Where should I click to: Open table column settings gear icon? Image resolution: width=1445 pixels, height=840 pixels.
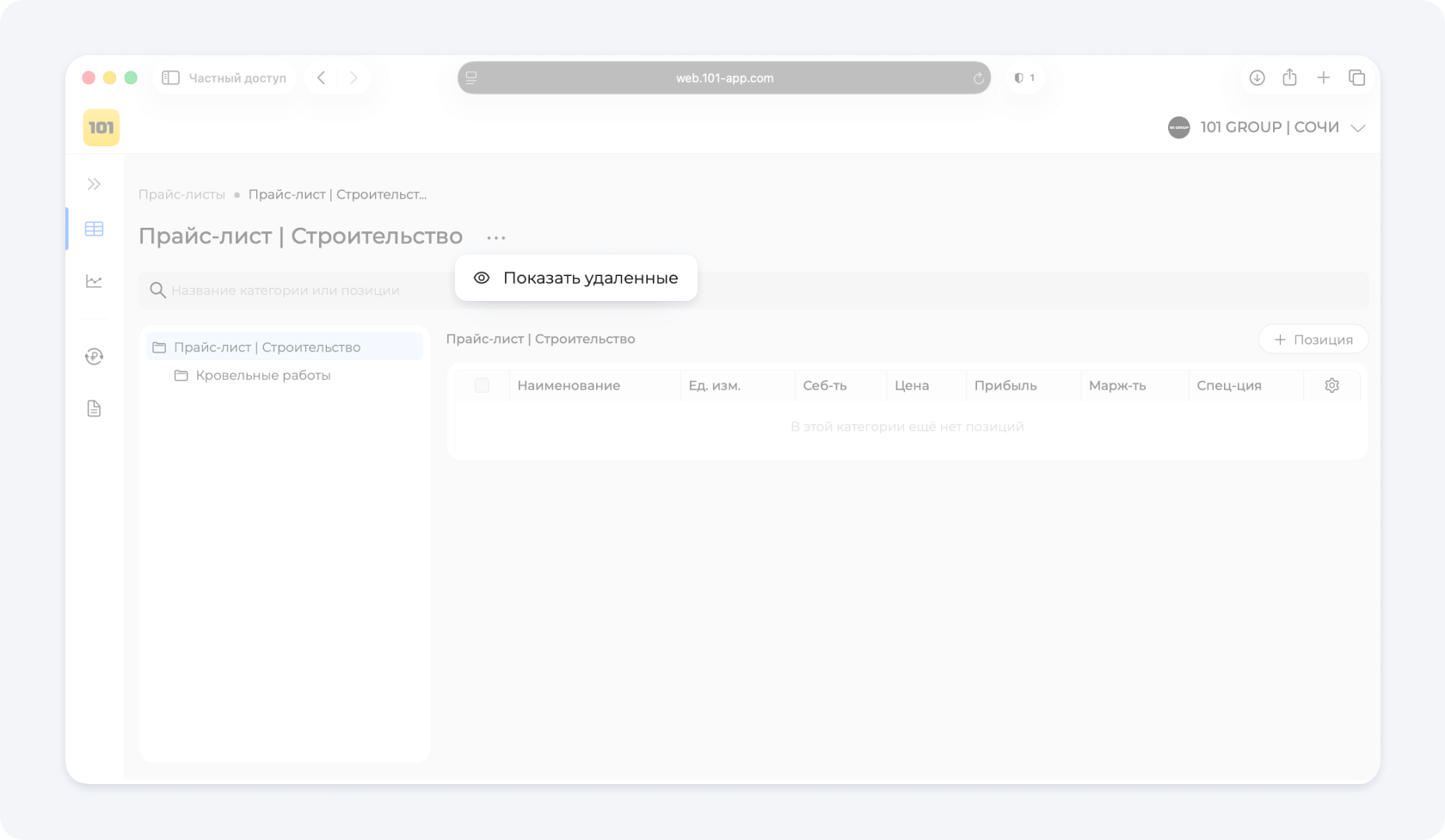[x=1331, y=385]
